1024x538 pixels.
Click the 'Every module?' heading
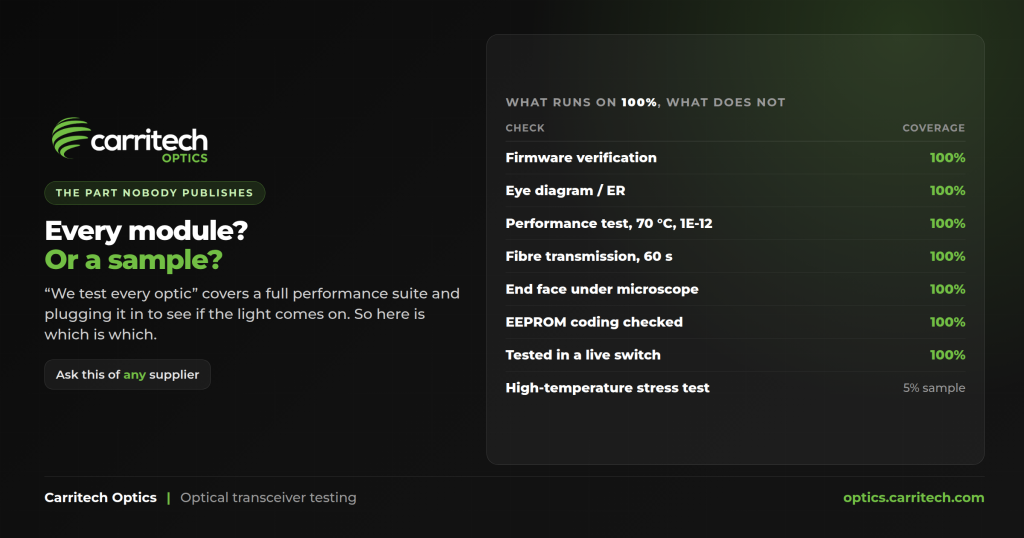[146, 230]
